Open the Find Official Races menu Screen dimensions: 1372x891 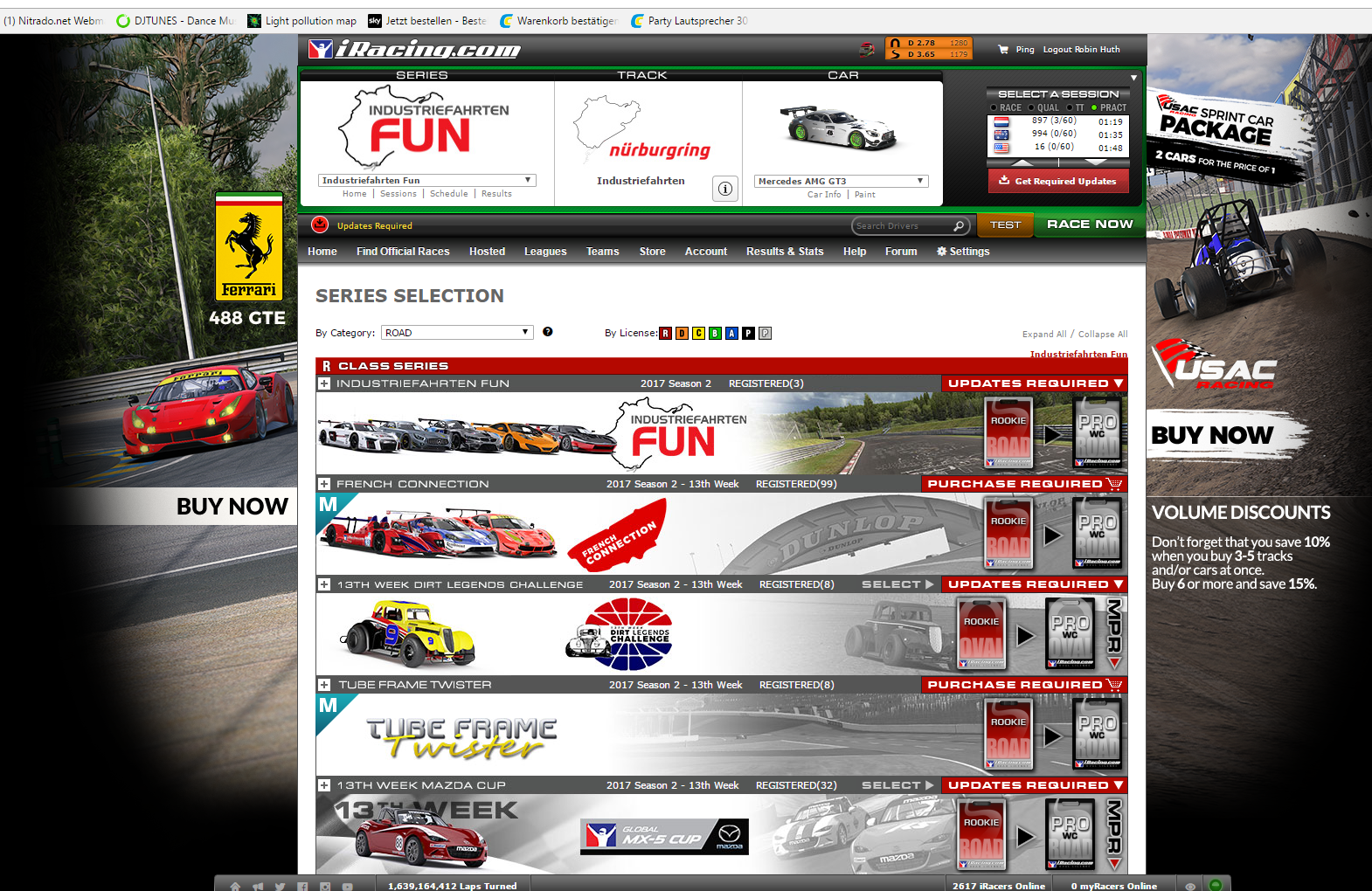403,252
